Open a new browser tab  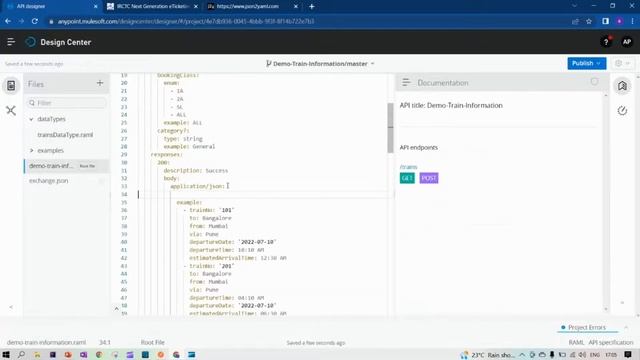click(x=311, y=7)
